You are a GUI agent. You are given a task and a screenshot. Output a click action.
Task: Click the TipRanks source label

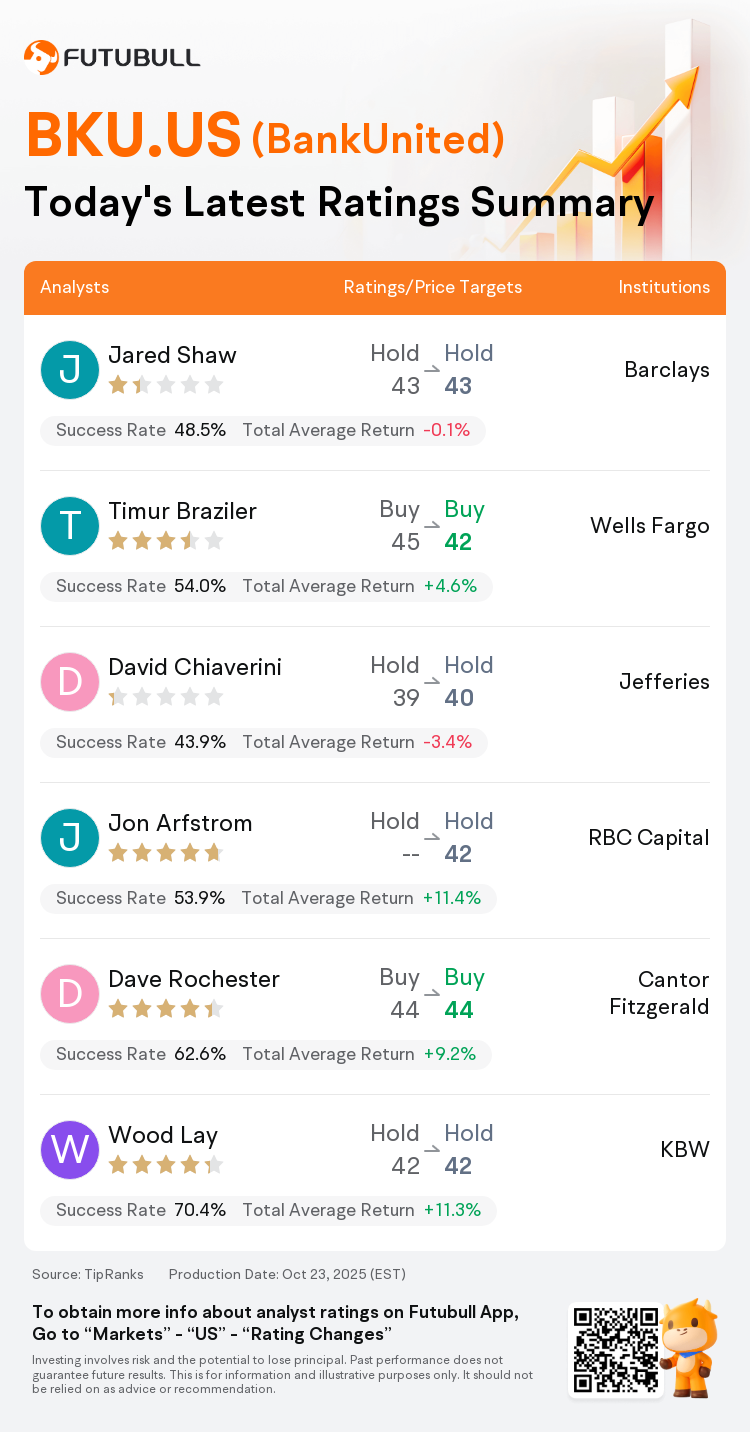click(88, 1274)
